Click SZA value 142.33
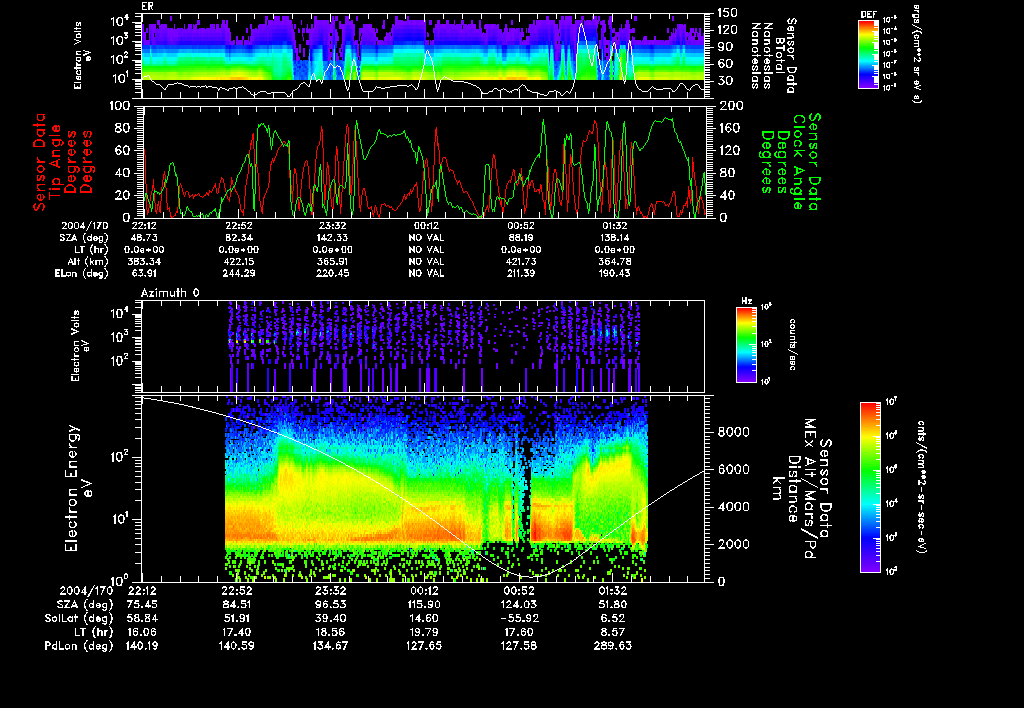Screen dimensions: 1024x708 coord(330,238)
